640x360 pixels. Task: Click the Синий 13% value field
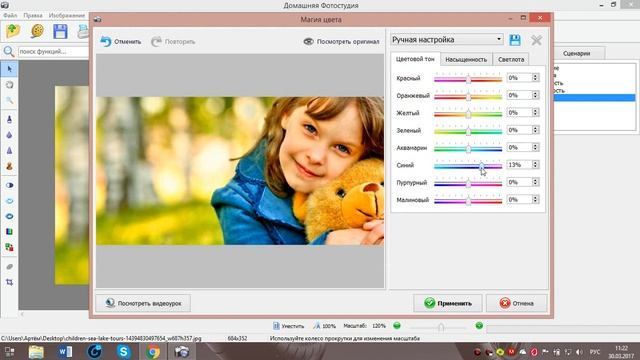(519, 165)
